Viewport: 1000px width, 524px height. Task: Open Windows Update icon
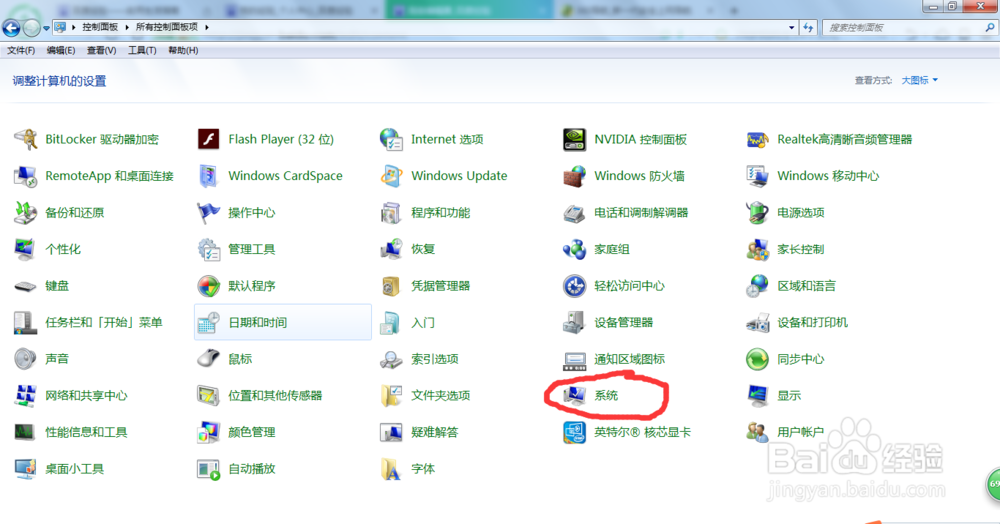[x=391, y=176]
